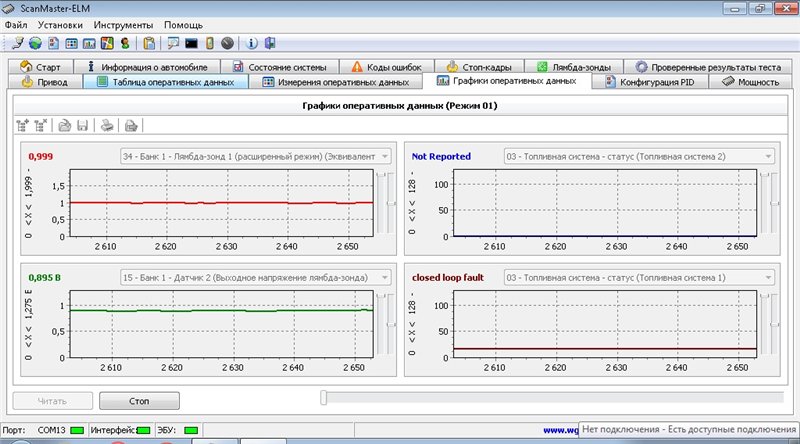Click the handheld device toolbar icon
This screenshot has height=444, width=800.
[210, 43]
